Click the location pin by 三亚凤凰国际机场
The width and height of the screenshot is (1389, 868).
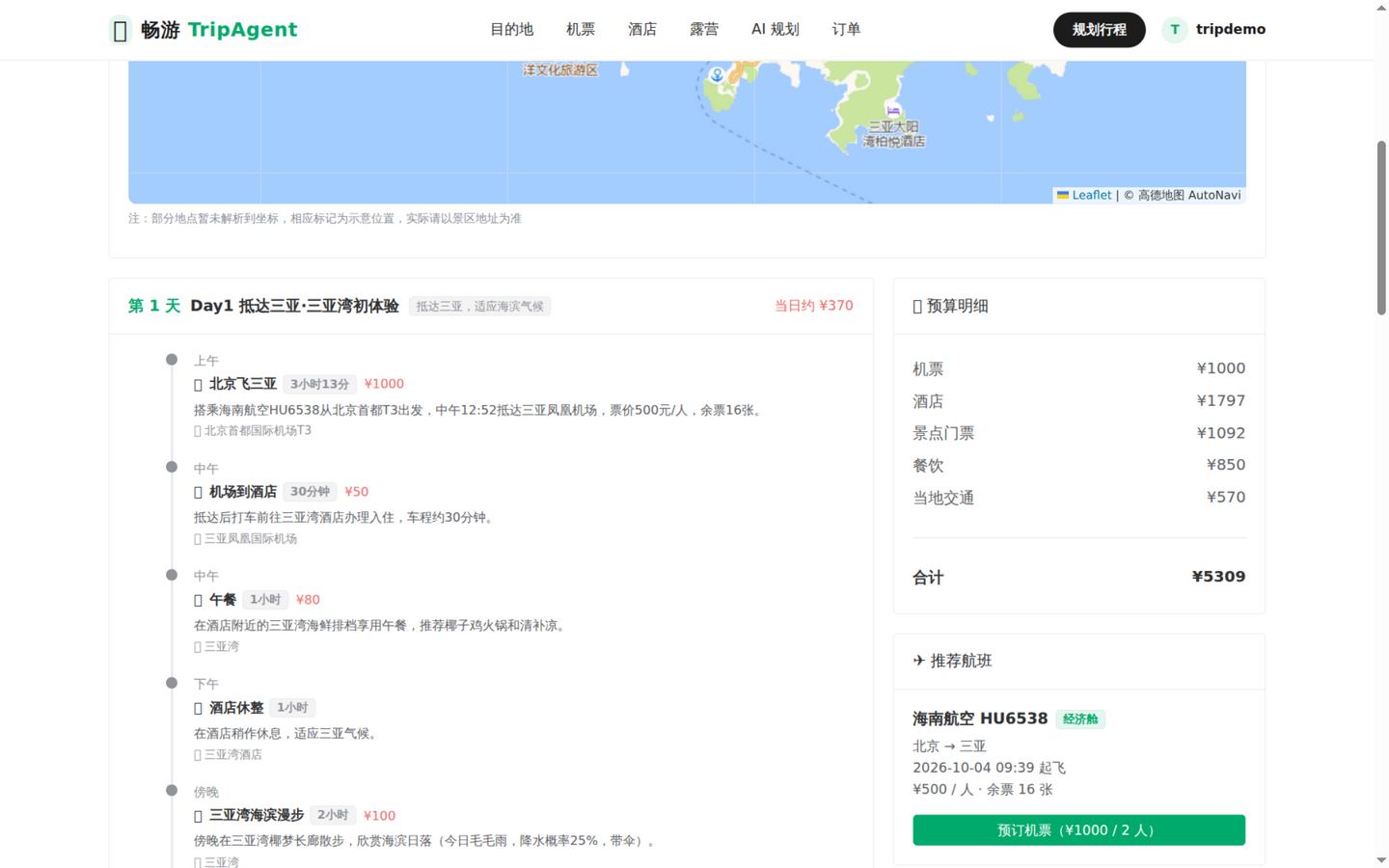[198, 539]
